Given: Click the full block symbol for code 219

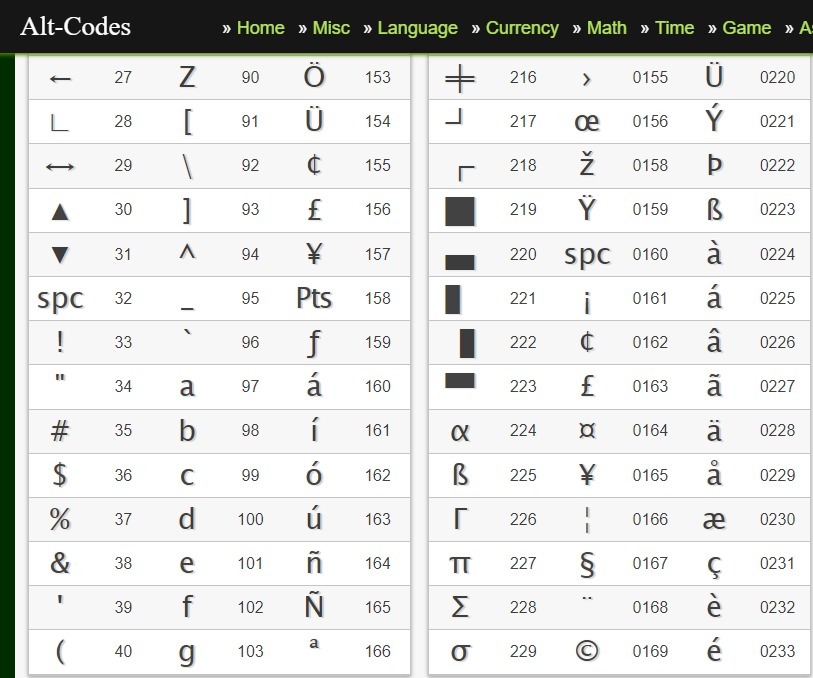Looking at the screenshot, I should [460, 210].
